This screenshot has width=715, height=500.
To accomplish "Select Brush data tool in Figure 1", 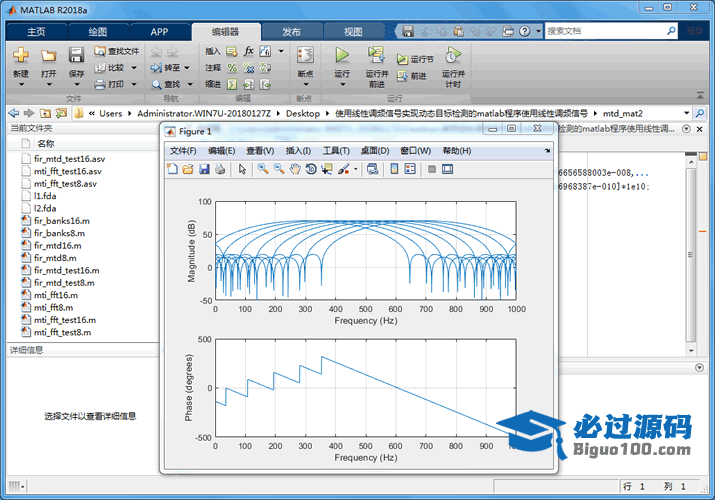I will pyautogui.click(x=343, y=169).
